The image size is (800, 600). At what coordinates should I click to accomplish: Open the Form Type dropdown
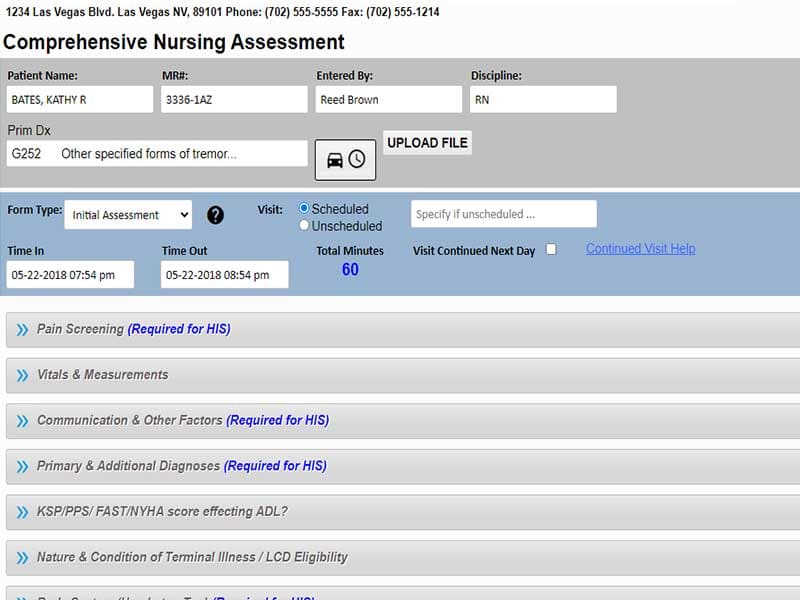pos(128,215)
